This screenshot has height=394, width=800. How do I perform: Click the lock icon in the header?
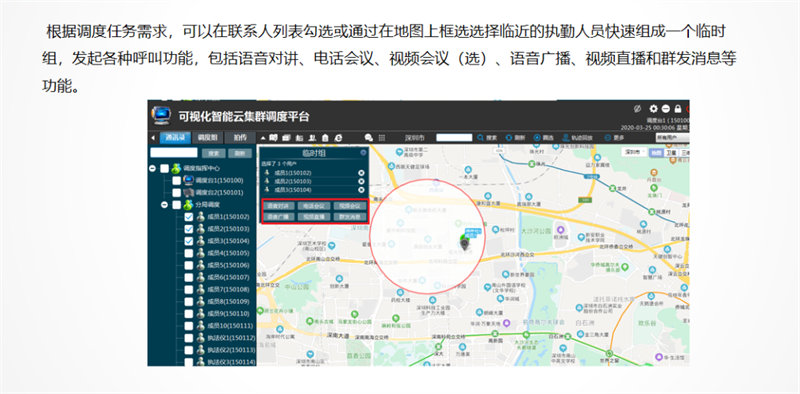pos(678,109)
